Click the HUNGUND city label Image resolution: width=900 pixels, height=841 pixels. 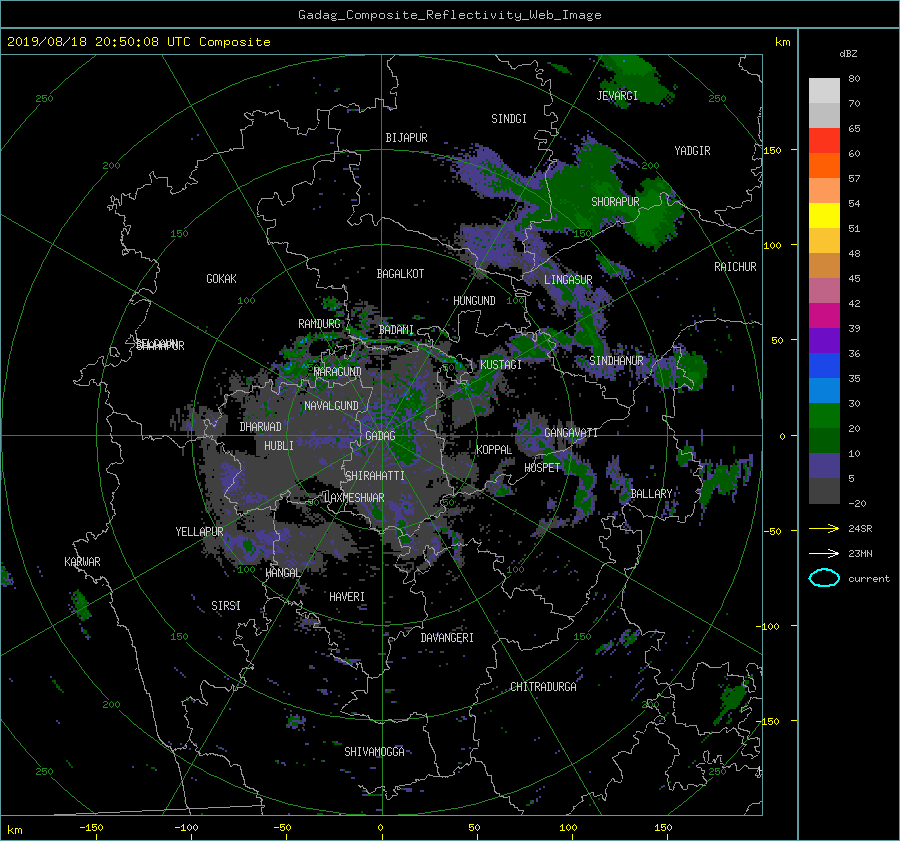click(x=474, y=300)
